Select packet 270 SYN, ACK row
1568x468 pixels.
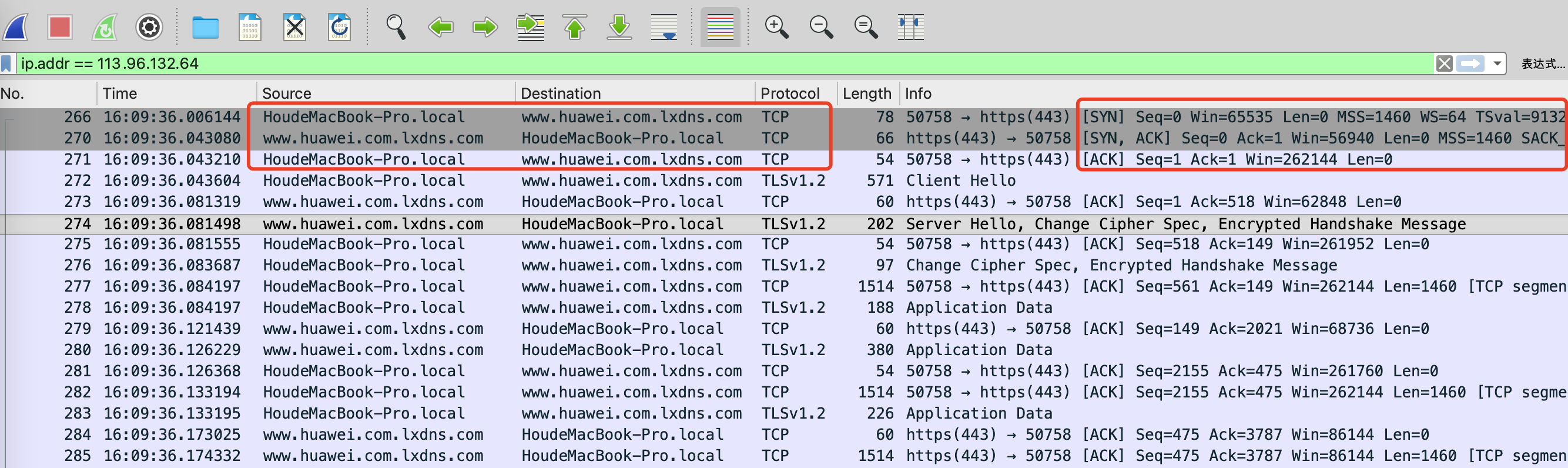(784, 138)
